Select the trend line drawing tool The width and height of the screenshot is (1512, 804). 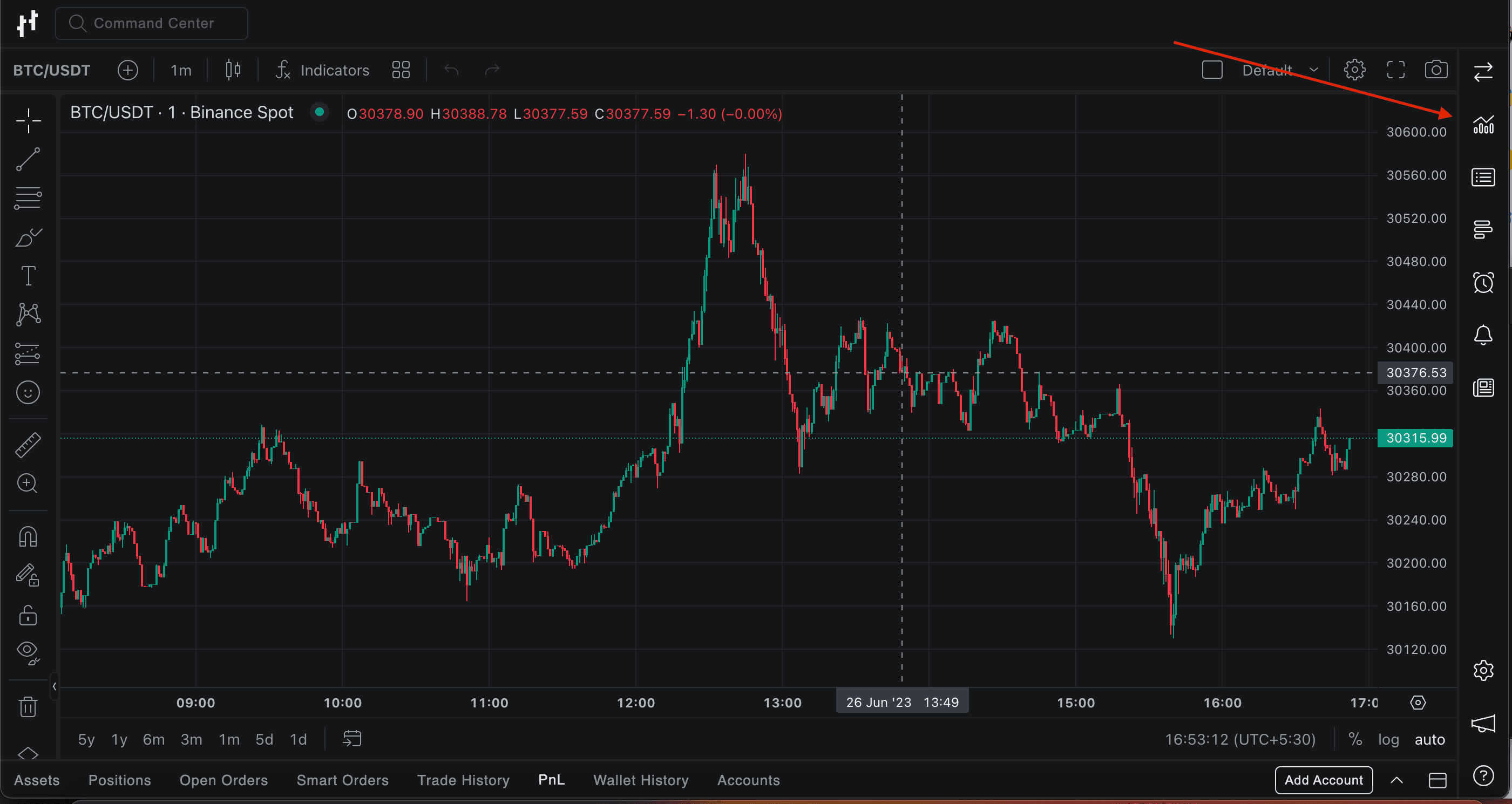click(x=28, y=160)
